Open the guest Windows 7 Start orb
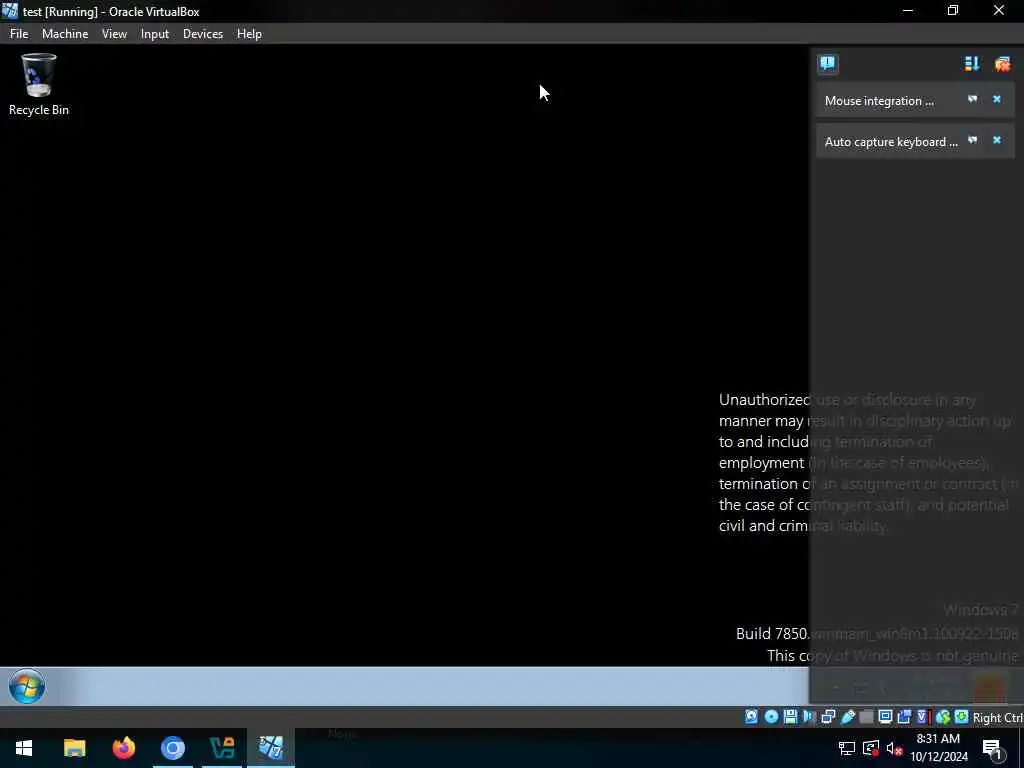This screenshot has height=768, width=1024. (x=27, y=686)
